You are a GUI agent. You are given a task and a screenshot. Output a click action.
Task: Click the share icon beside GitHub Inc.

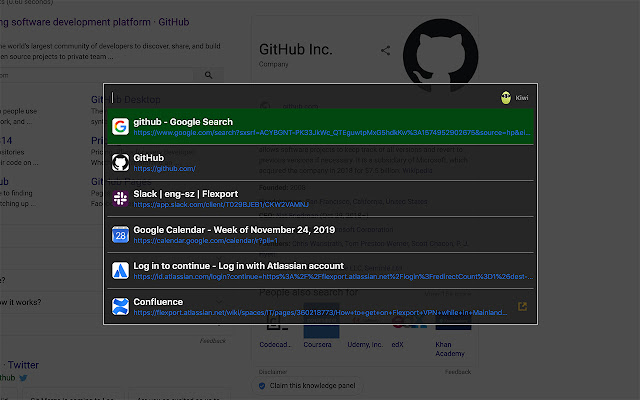pyautogui.click(x=385, y=50)
